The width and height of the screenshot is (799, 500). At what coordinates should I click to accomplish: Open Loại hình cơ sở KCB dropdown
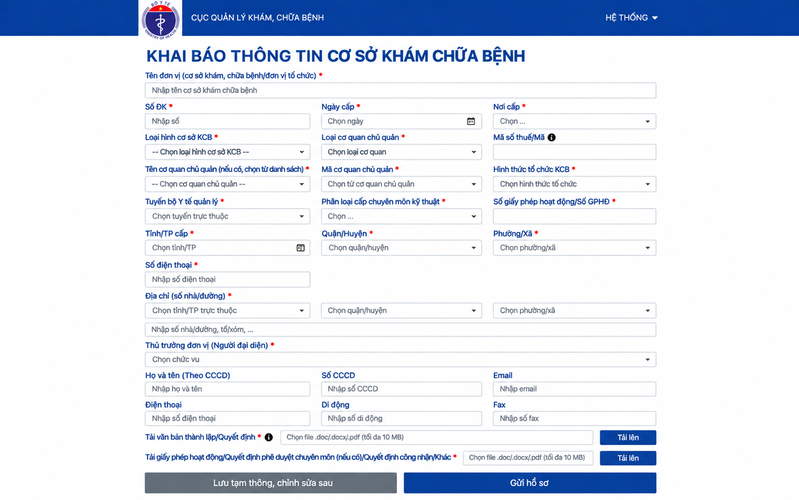pyautogui.click(x=227, y=152)
